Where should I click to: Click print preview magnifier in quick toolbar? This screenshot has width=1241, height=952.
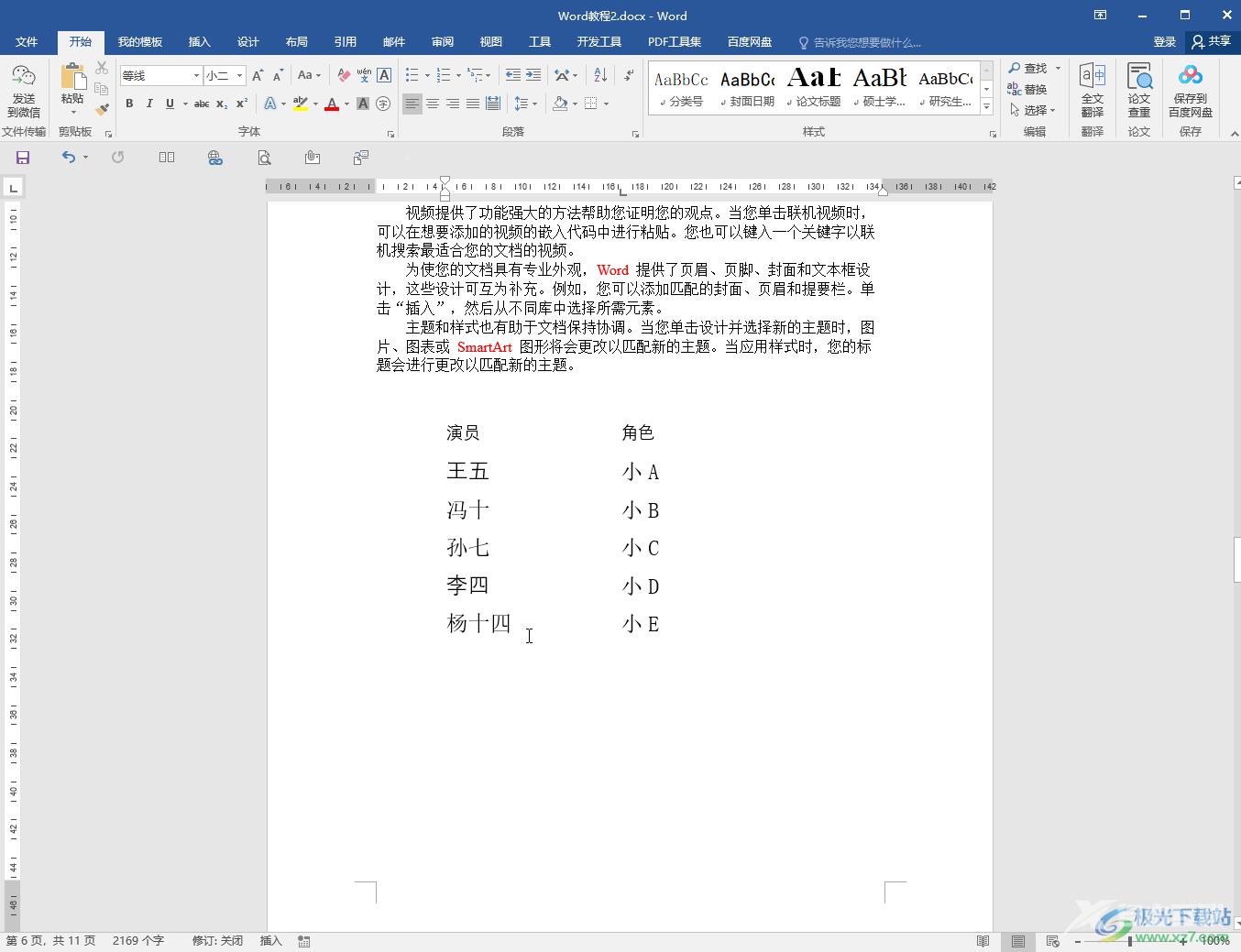pos(264,158)
